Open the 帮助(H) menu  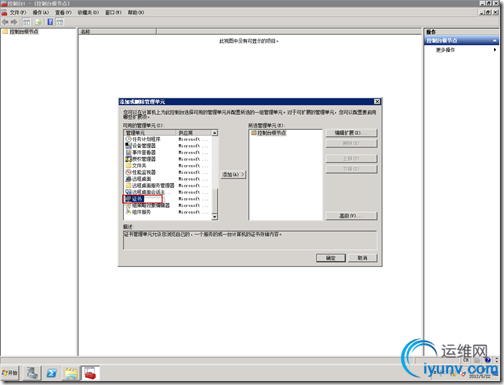pyautogui.click(x=136, y=12)
